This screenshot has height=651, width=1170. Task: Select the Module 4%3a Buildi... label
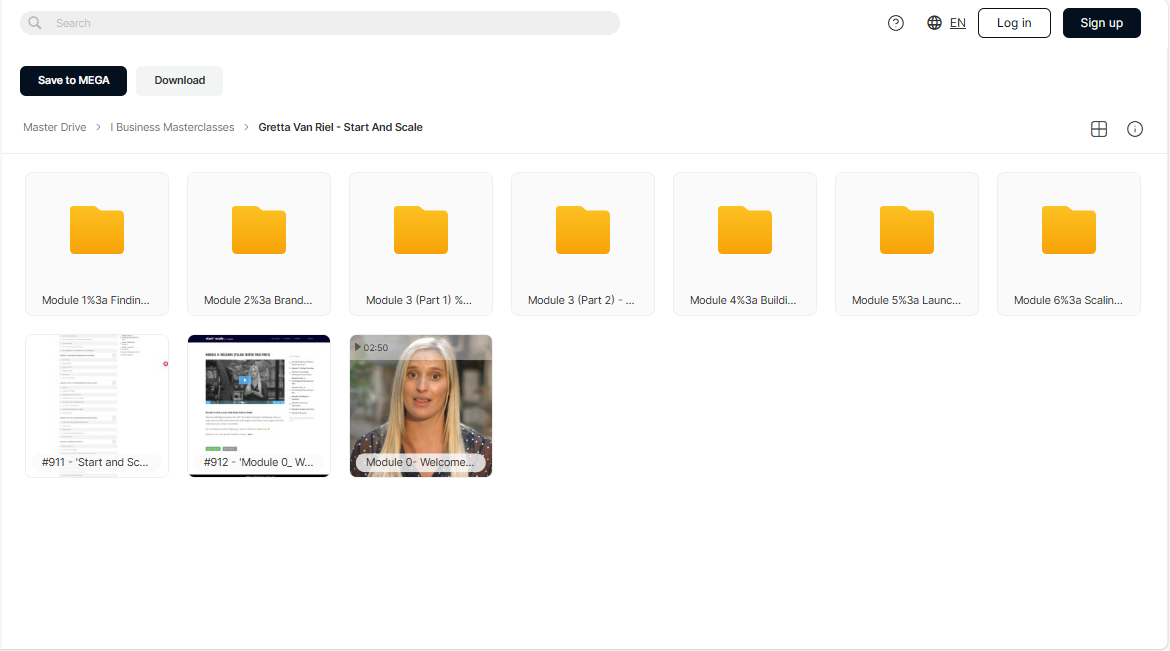click(743, 300)
